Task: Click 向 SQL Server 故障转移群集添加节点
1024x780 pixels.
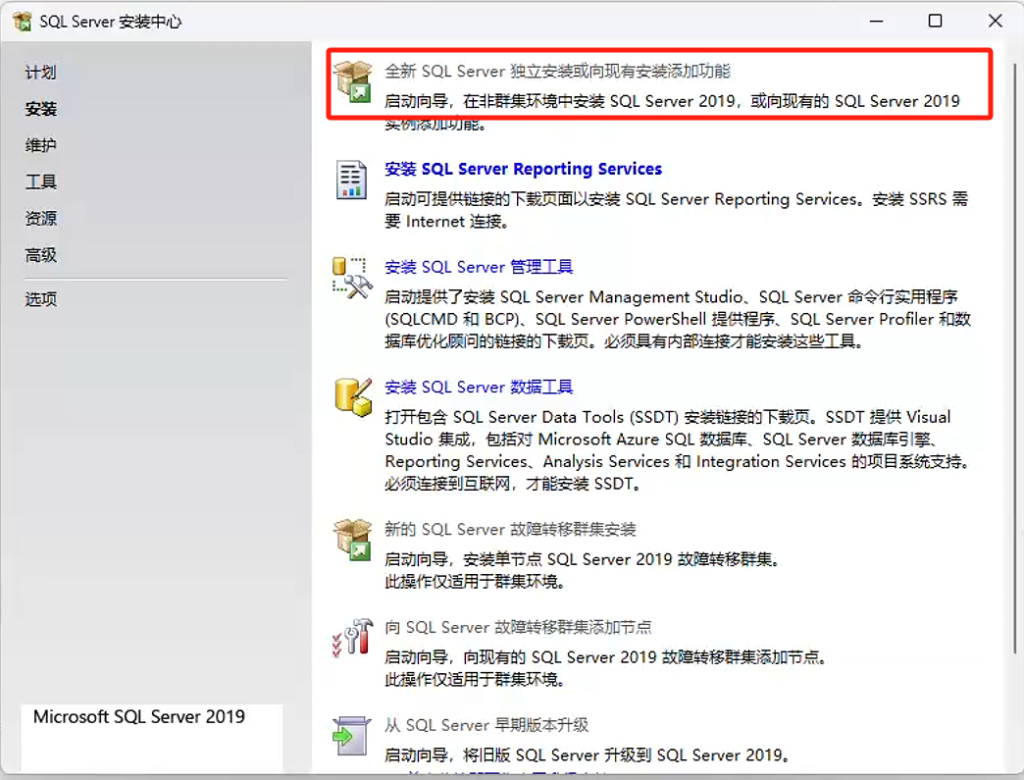Action: point(518,627)
